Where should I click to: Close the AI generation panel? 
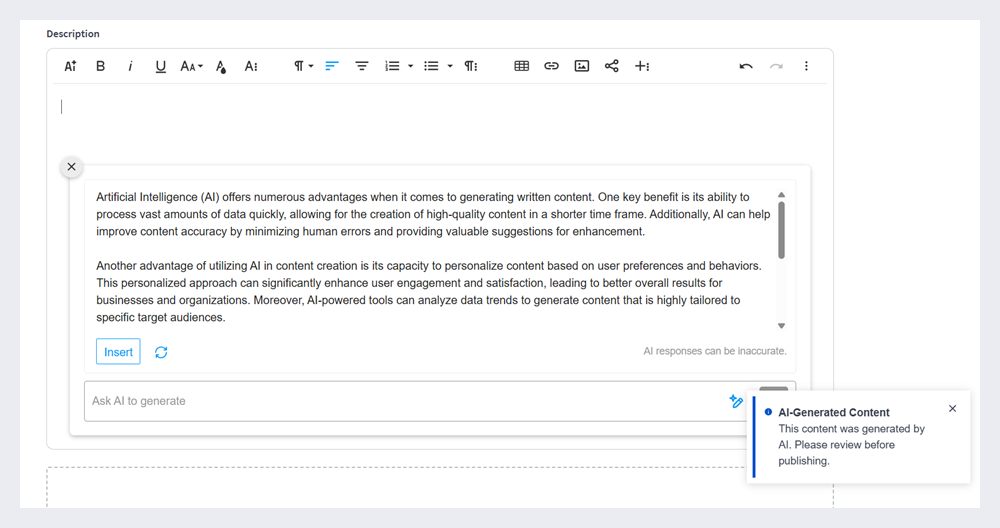(x=71, y=167)
